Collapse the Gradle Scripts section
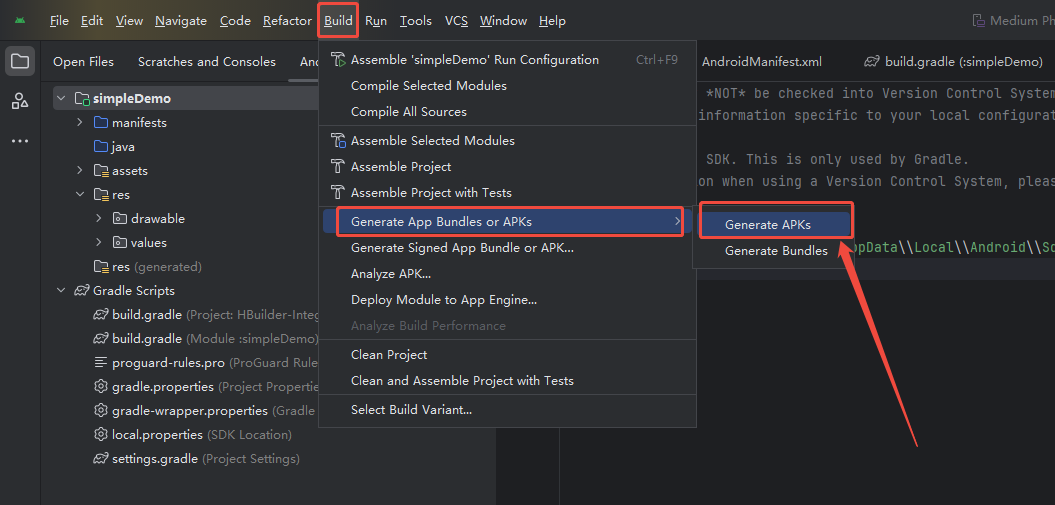Image resolution: width=1055 pixels, height=505 pixels. [x=62, y=291]
